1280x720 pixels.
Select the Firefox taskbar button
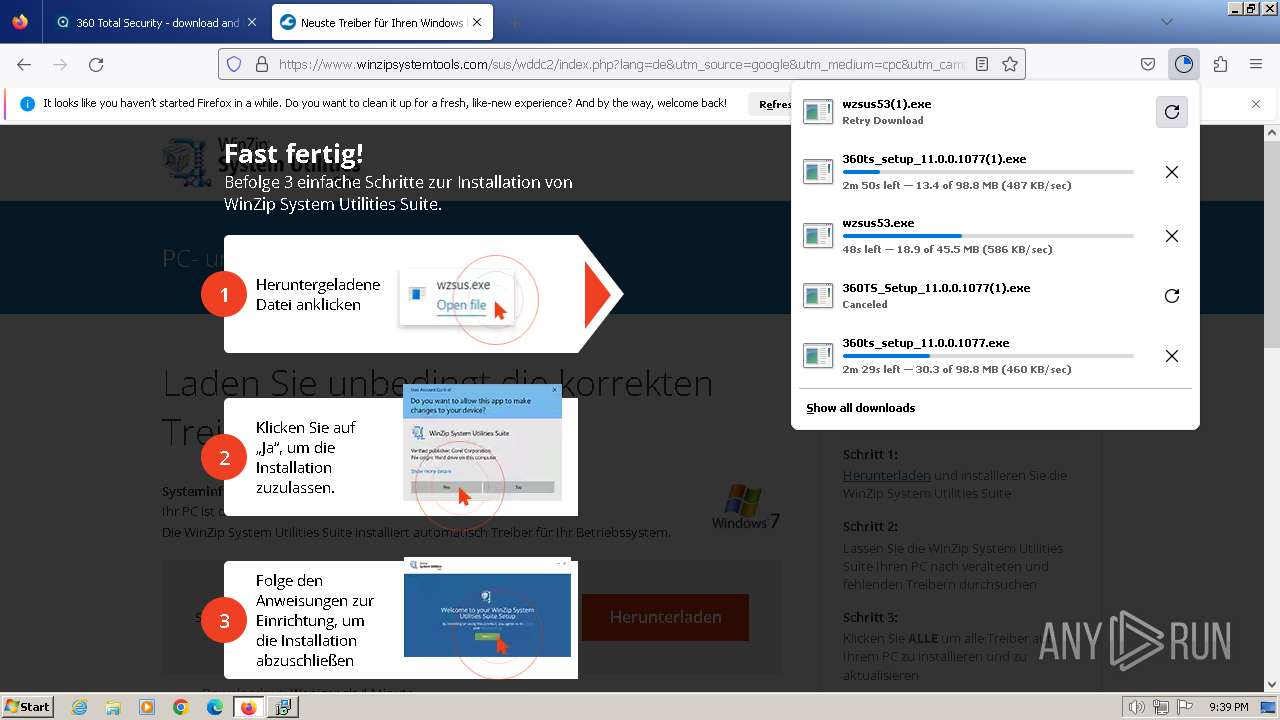click(x=248, y=707)
